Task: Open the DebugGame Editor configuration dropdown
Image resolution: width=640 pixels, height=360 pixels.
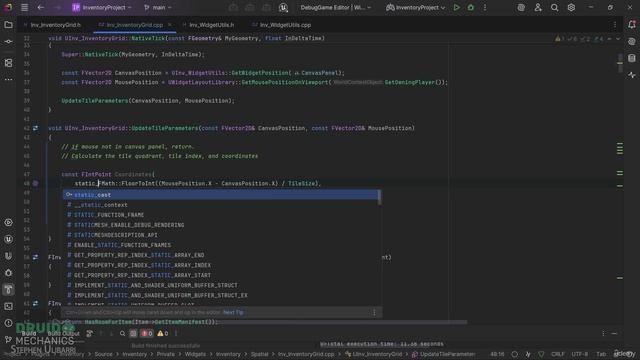Action: 336,7
